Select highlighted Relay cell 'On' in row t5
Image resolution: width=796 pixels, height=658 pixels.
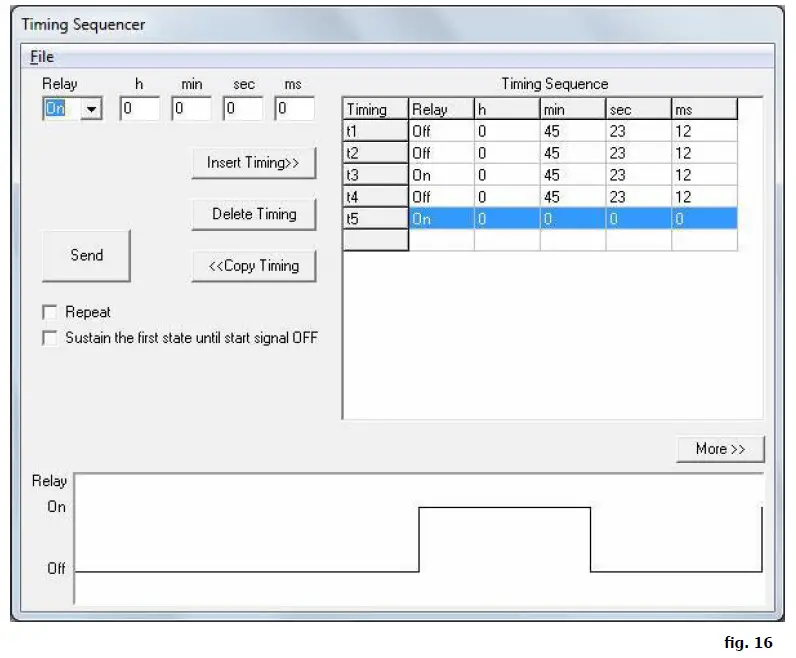442,219
